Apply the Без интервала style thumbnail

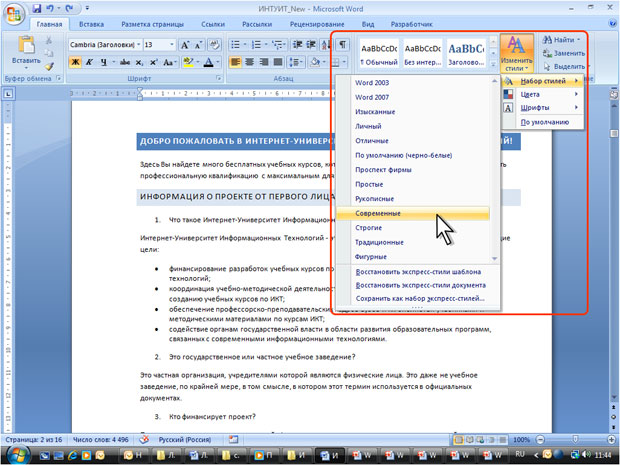422,54
